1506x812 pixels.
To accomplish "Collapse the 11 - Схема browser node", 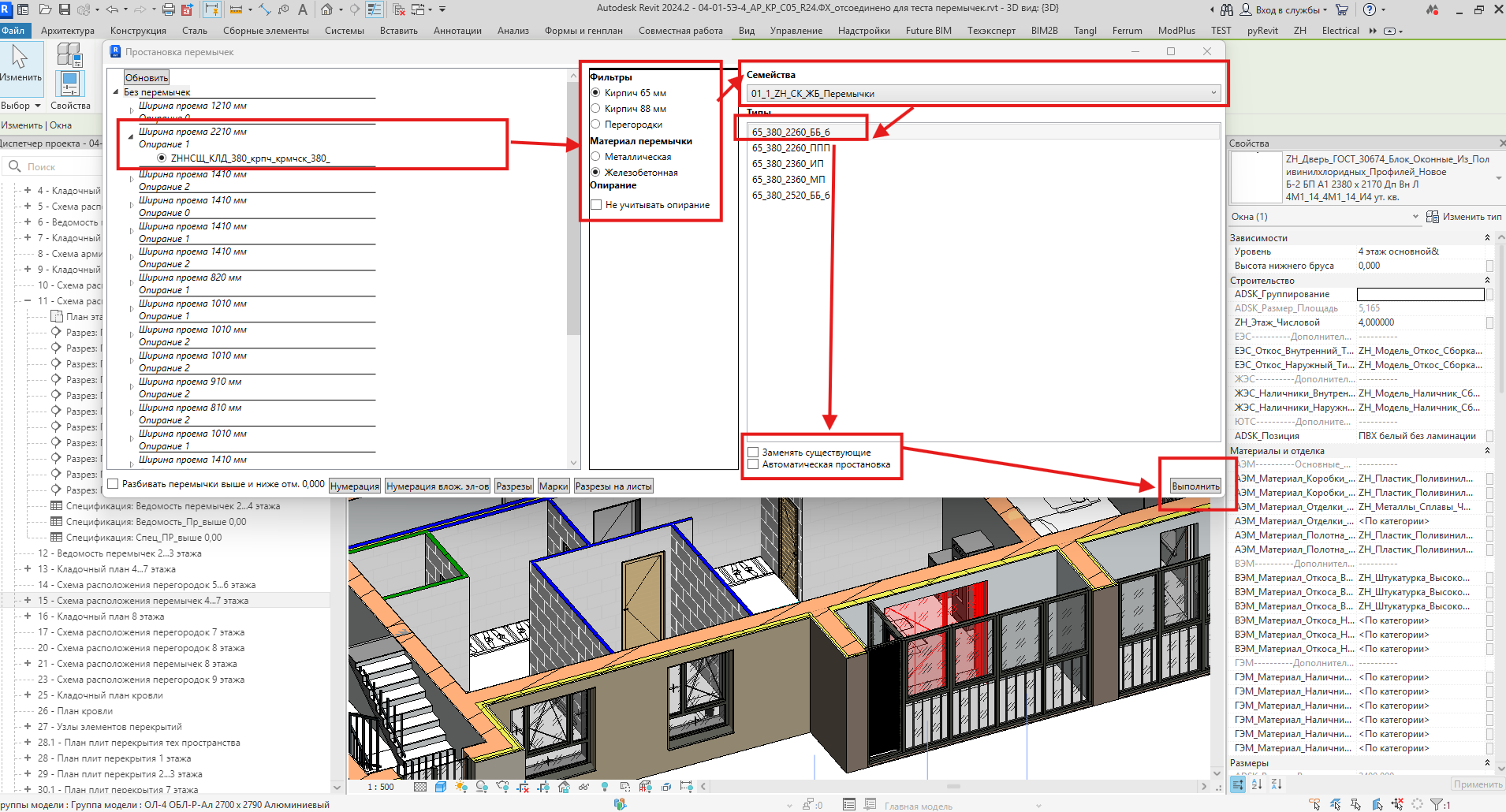I will [28, 301].
